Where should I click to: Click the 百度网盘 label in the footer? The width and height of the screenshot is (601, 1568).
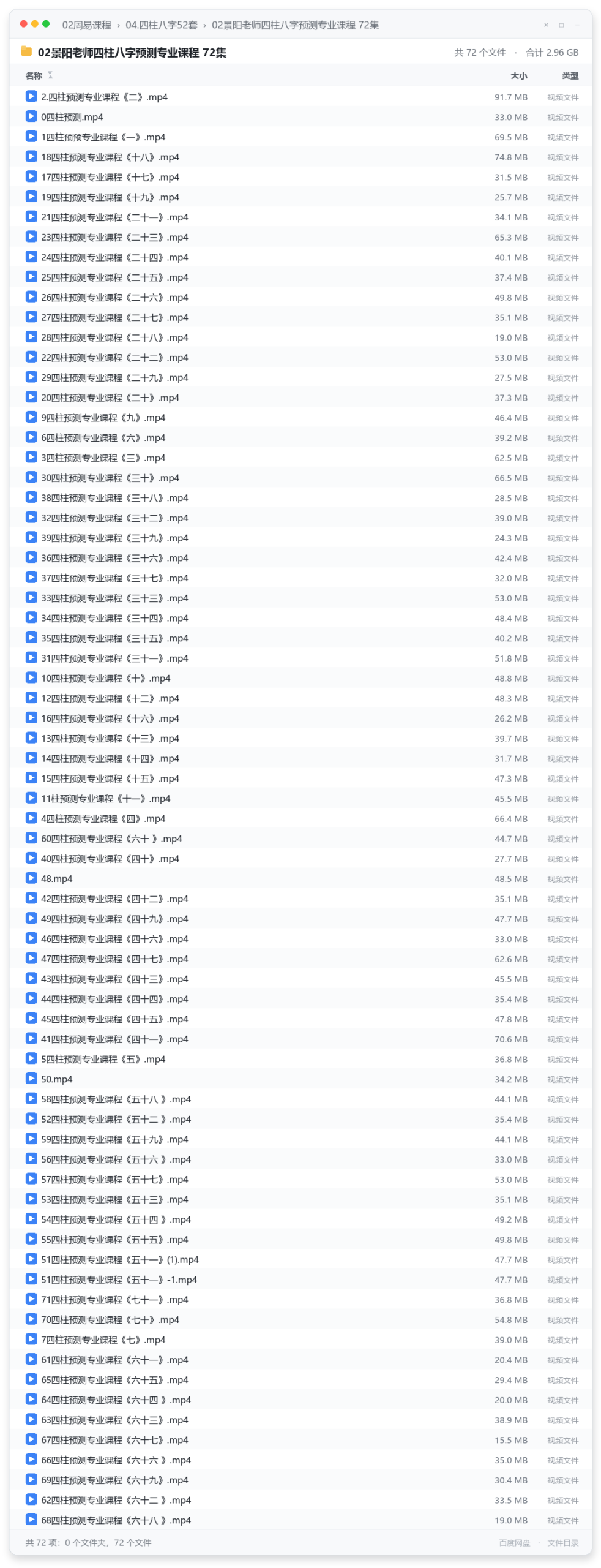(x=514, y=1542)
